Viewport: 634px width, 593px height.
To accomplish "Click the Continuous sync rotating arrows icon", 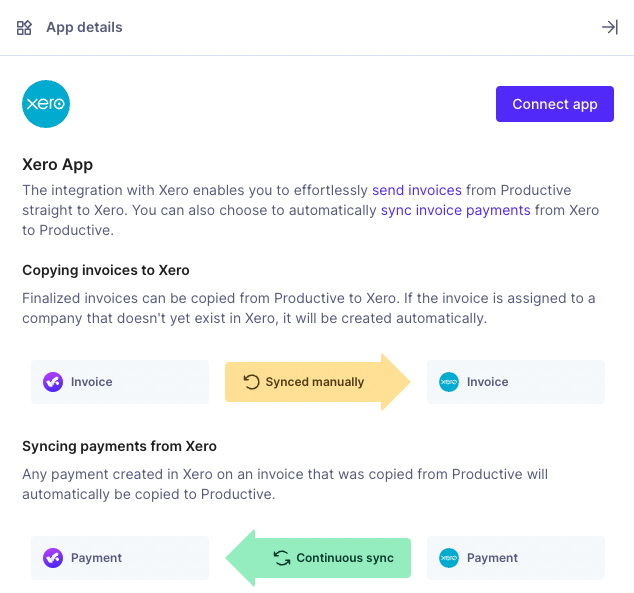I will pos(282,558).
